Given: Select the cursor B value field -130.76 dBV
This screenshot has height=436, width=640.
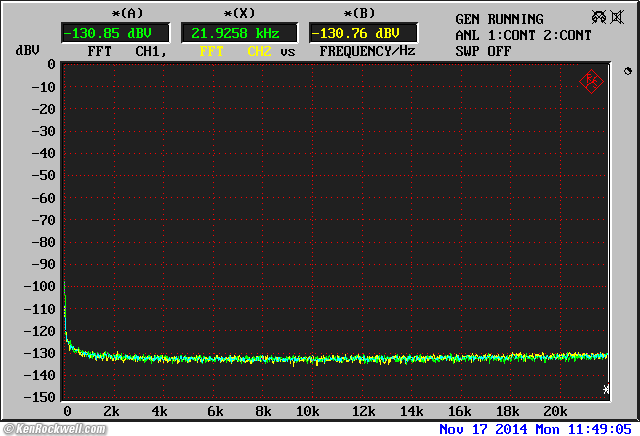Looking at the screenshot, I should point(363,33).
